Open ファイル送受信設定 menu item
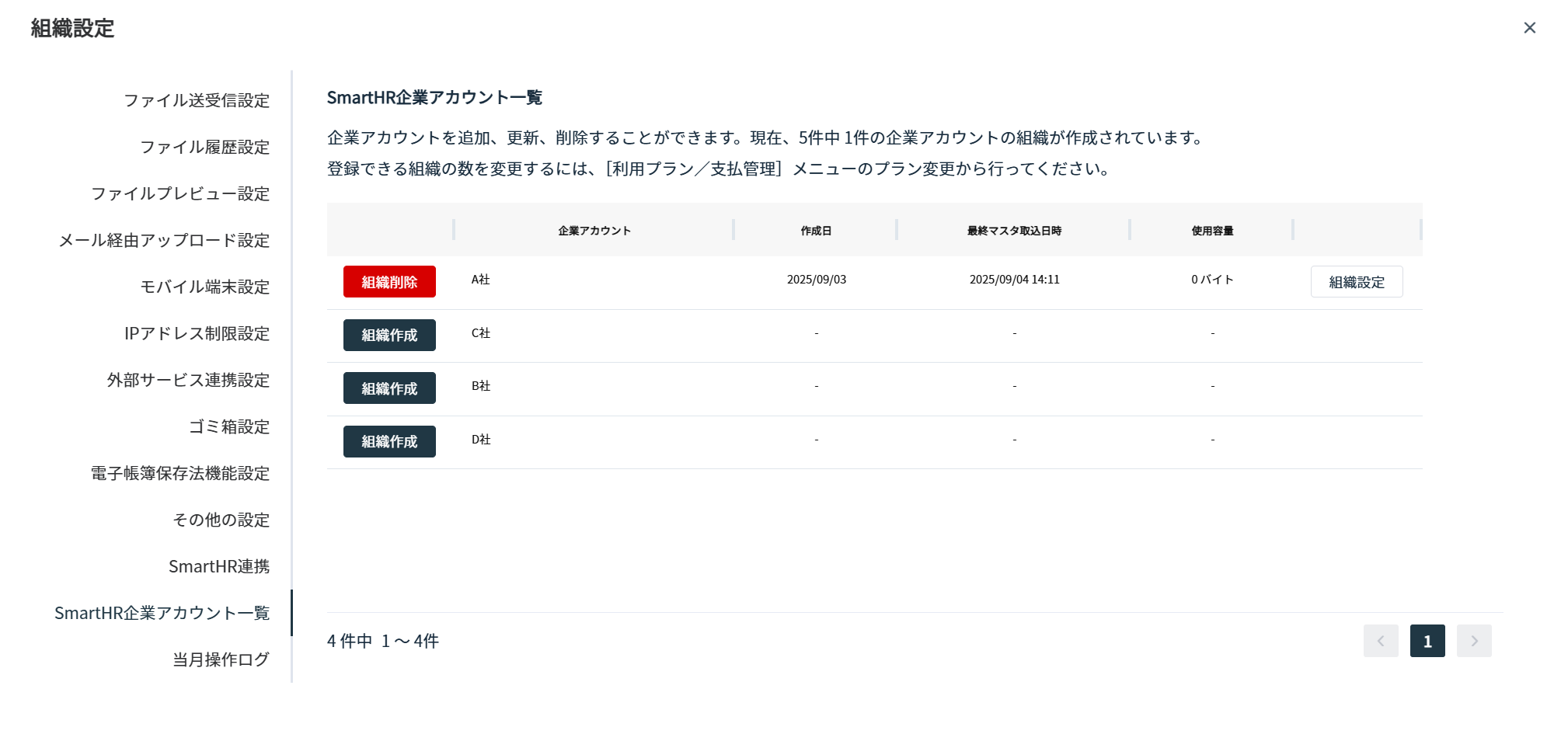This screenshot has height=748, width=1568. [x=197, y=100]
